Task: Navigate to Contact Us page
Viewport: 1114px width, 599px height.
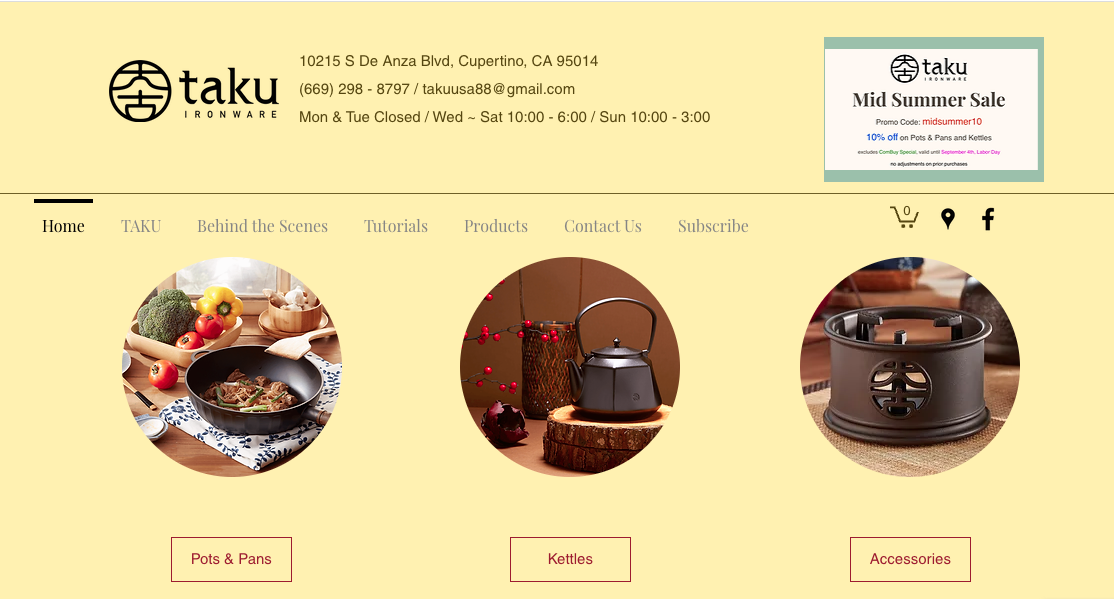Action: (602, 226)
